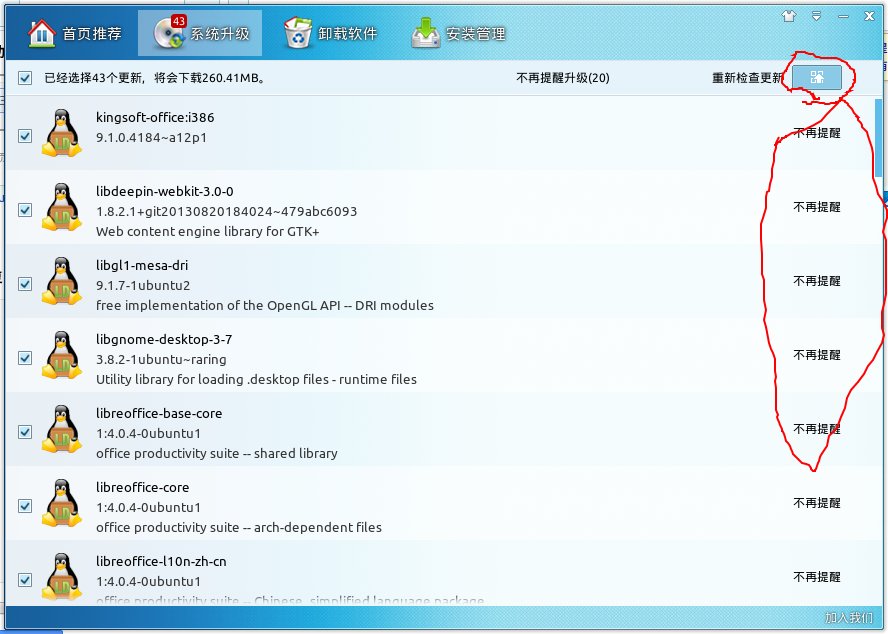Uncheck libreoffice-l10n-zh-cn update
The width and height of the screenshot is (888, 634).
(25, 580)
